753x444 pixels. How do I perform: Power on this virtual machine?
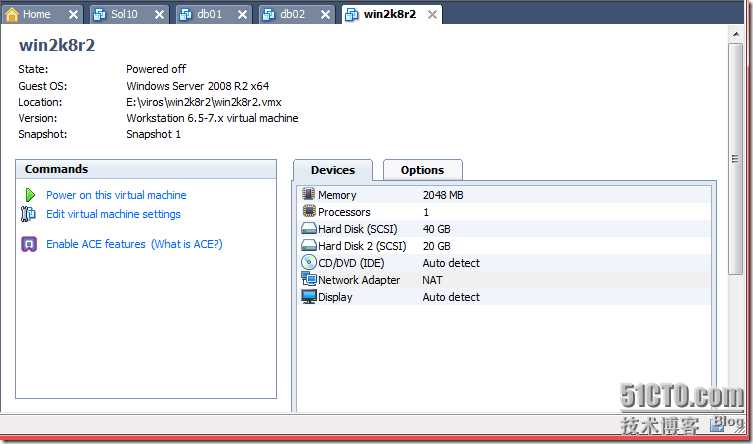click(116, 195)
